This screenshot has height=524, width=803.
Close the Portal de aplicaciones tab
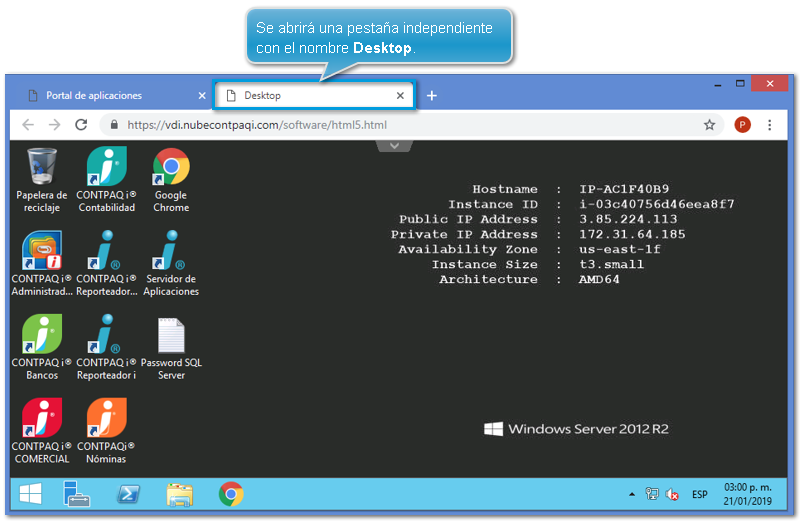[x=202, y=96]
